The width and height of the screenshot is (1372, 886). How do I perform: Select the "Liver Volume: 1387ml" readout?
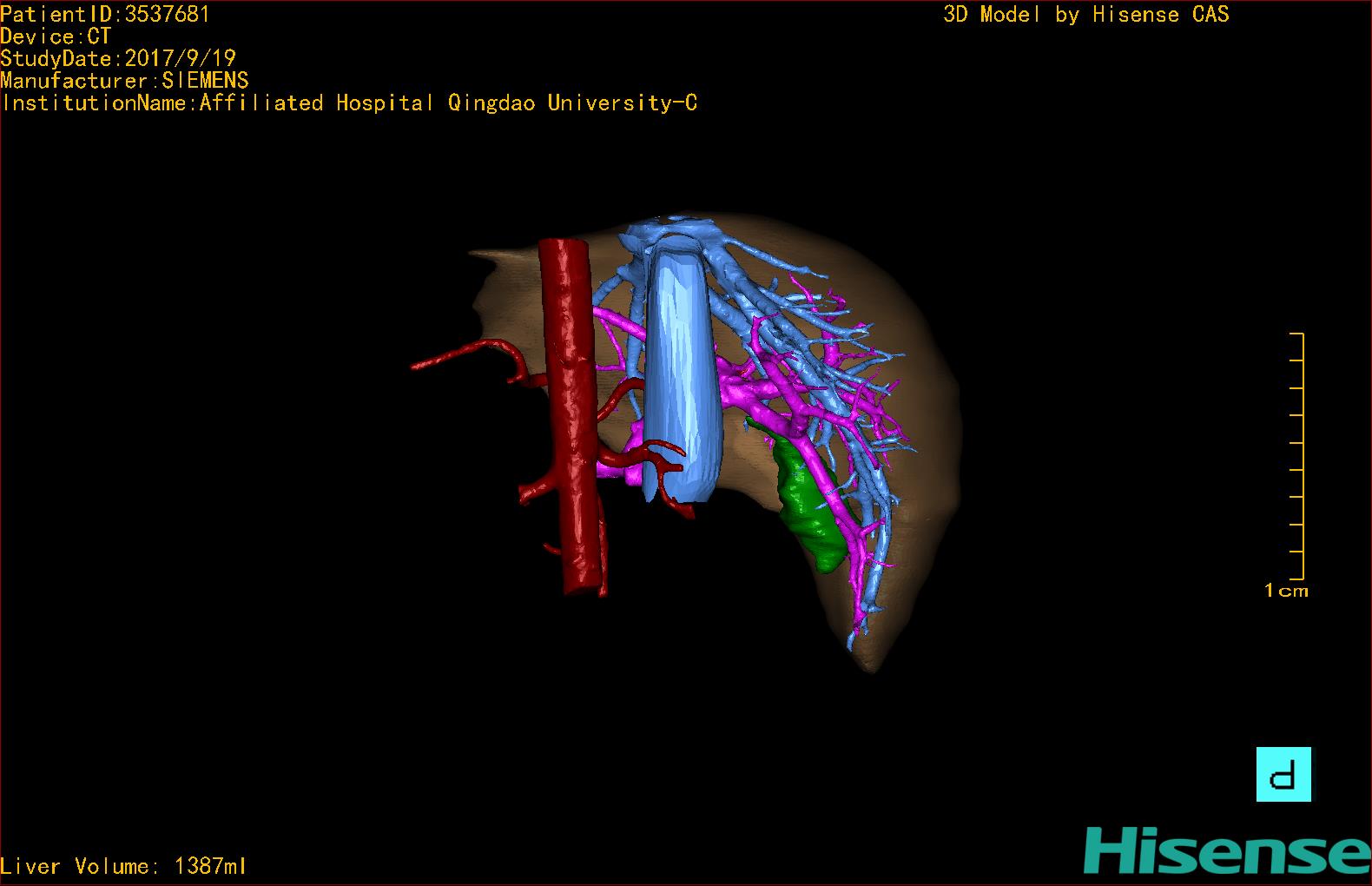click(x=123, y=866)
